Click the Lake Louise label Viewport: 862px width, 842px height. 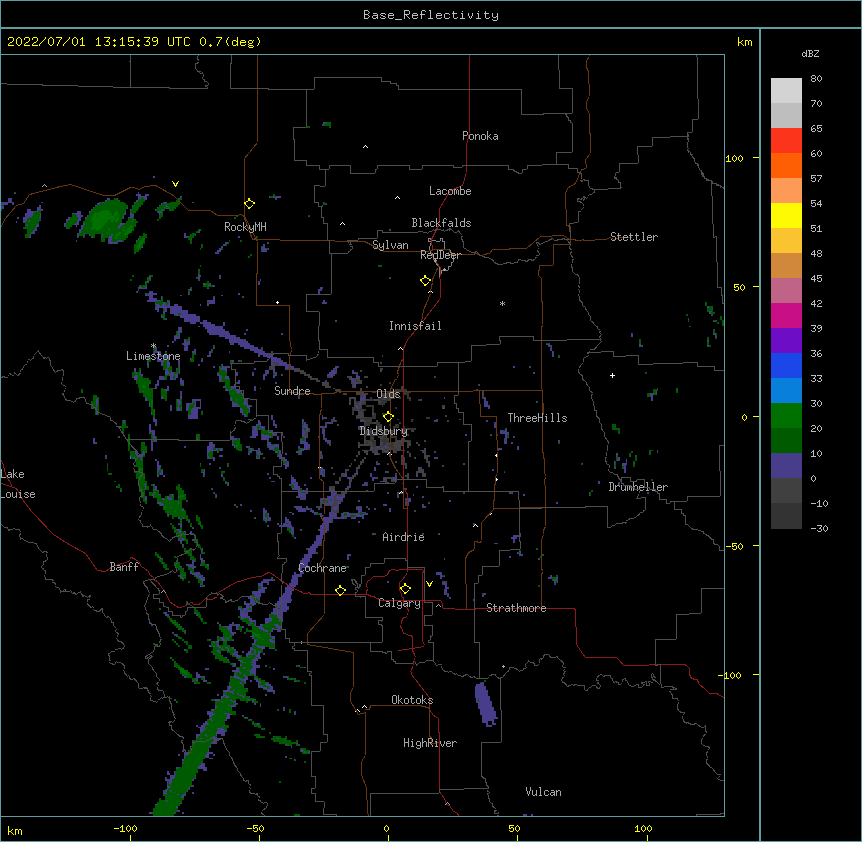[x=18, y=484]
